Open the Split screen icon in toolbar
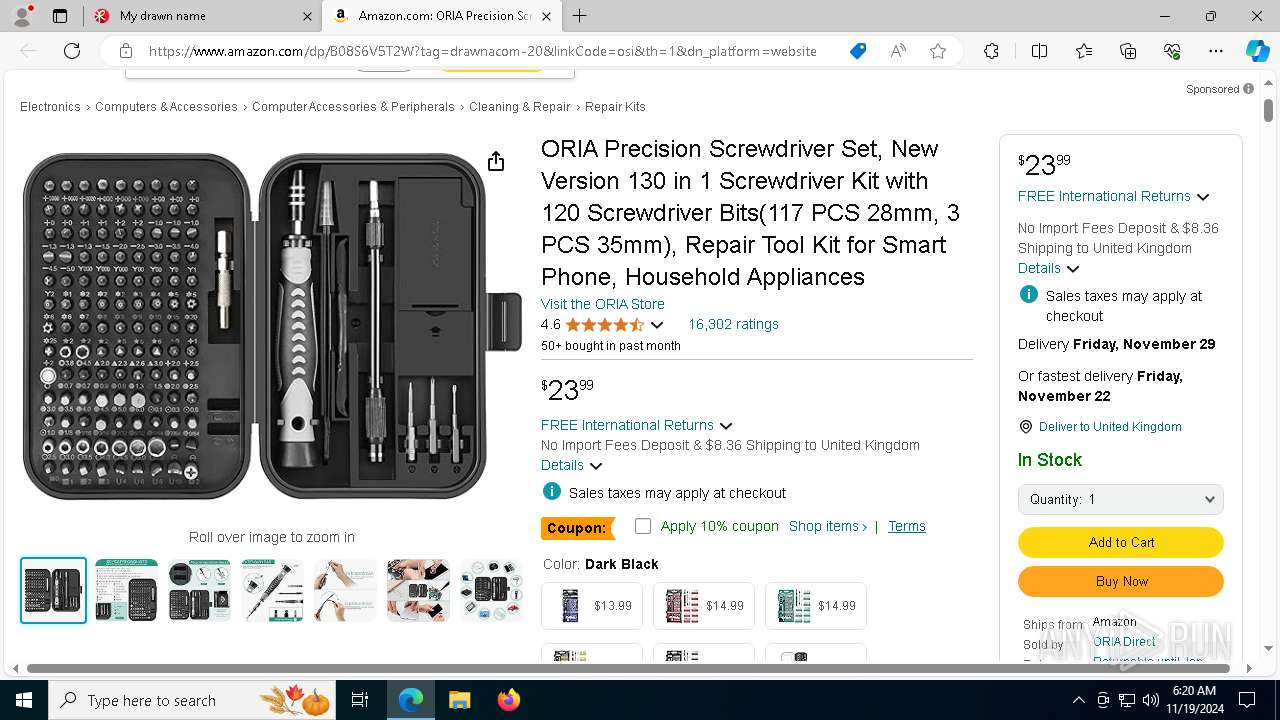1280x720 pixels. (1039, 51)
